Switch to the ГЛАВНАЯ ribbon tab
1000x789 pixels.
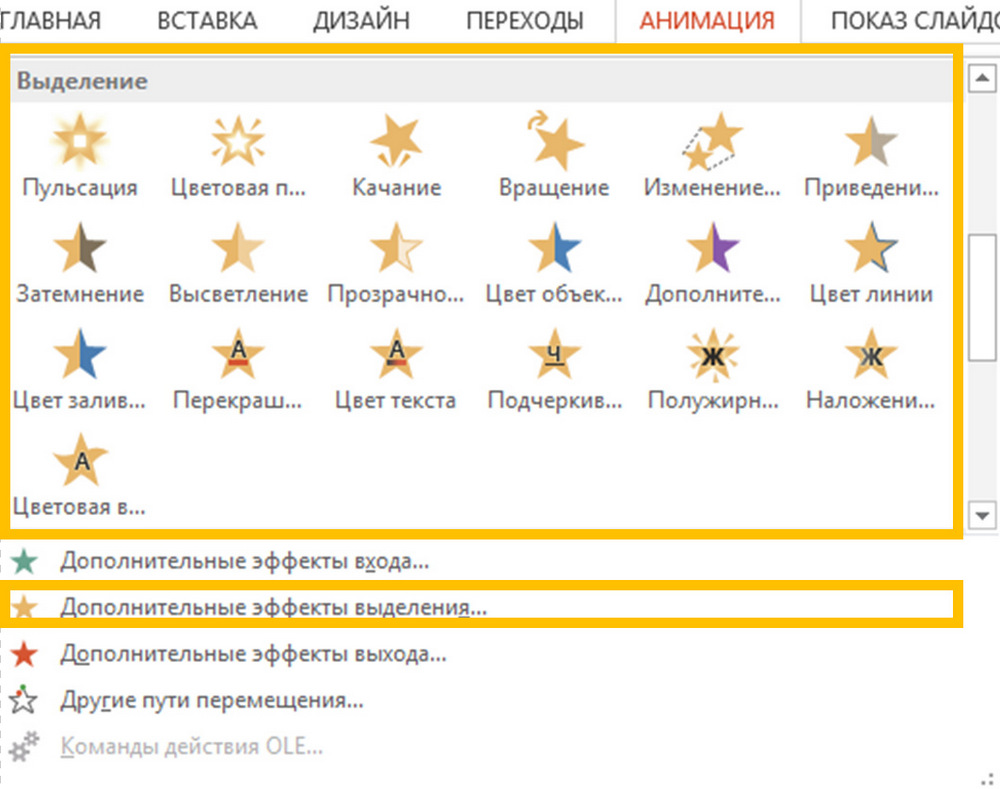coord(49,20)
